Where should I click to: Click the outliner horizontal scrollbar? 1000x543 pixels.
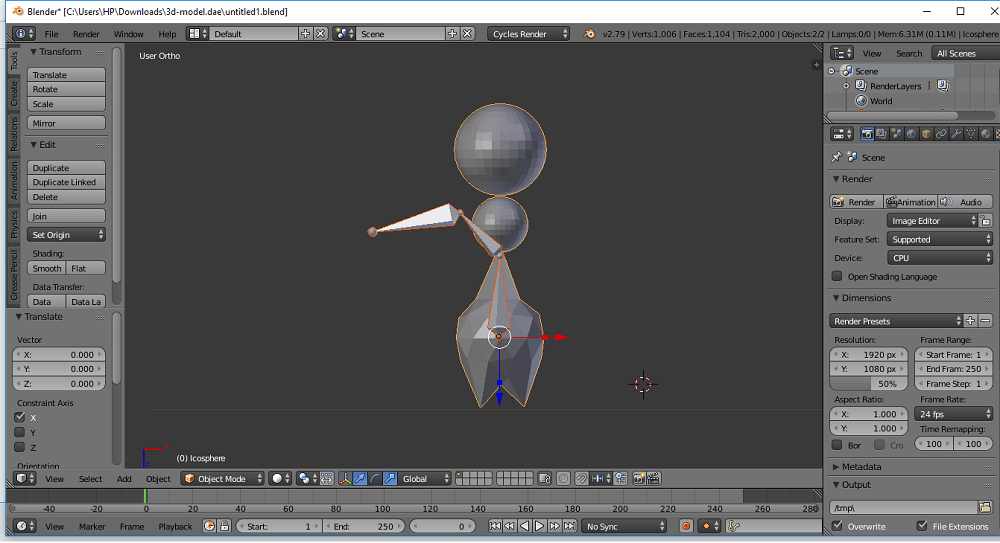[x=892, y=115]
